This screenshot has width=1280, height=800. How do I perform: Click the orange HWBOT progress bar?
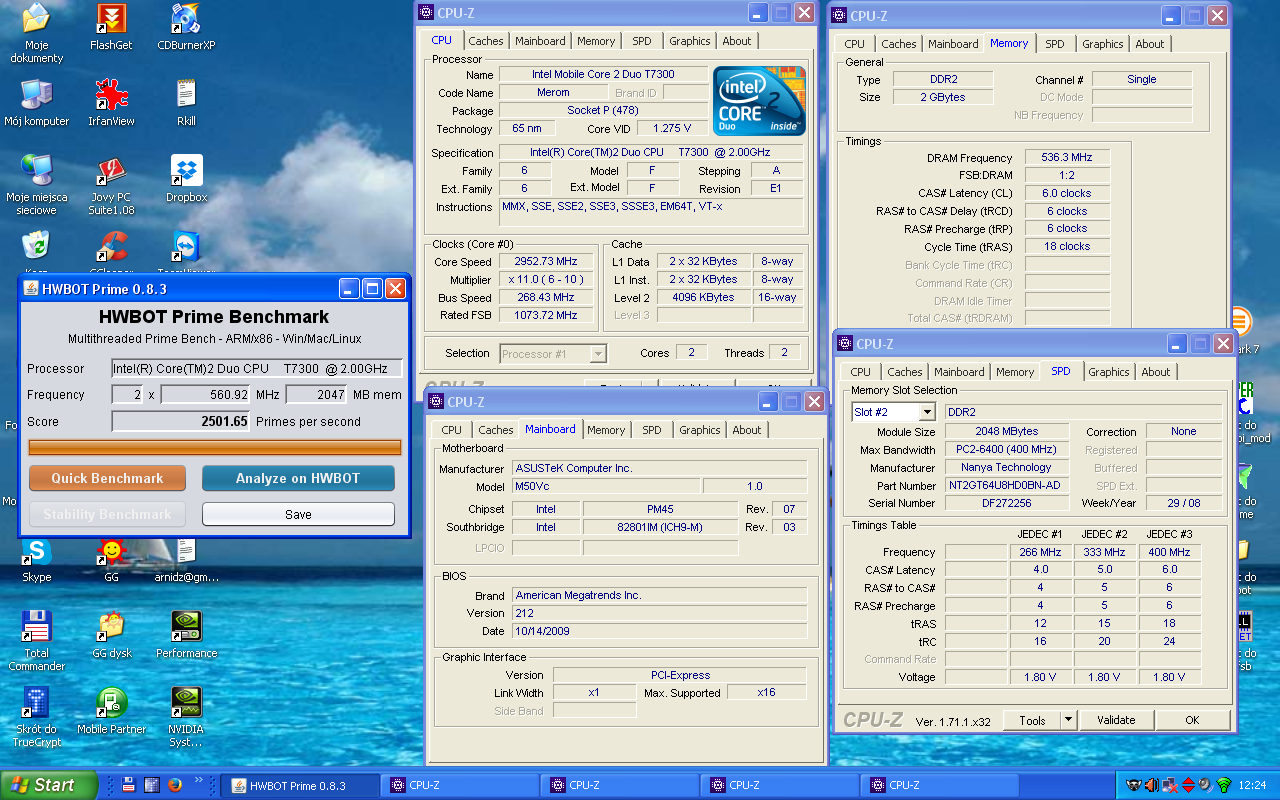(x=215, y=447)
